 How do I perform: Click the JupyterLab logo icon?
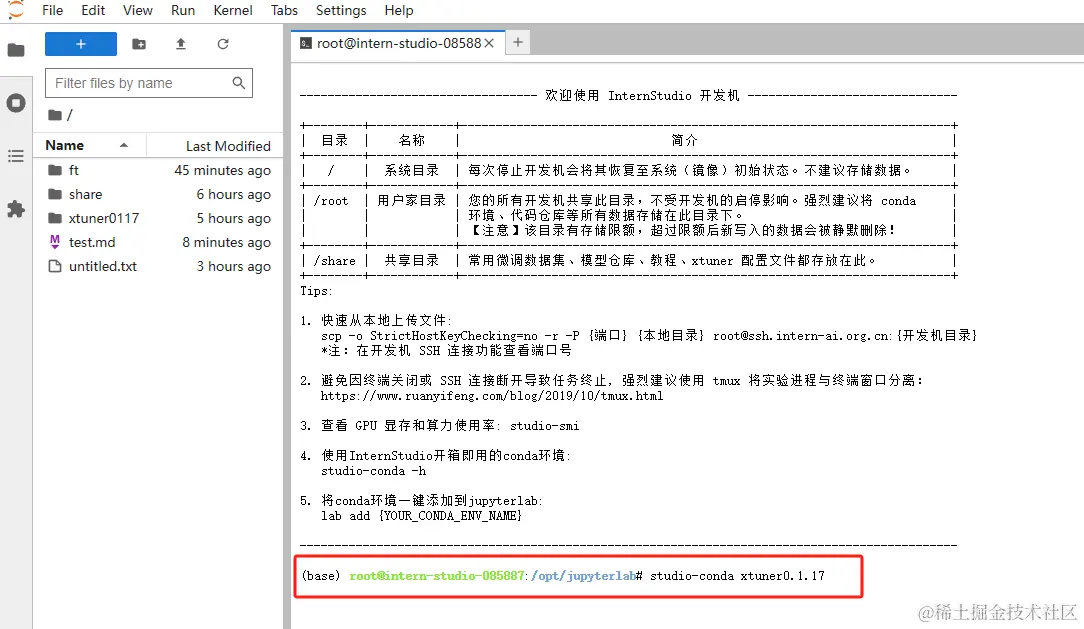15,10
